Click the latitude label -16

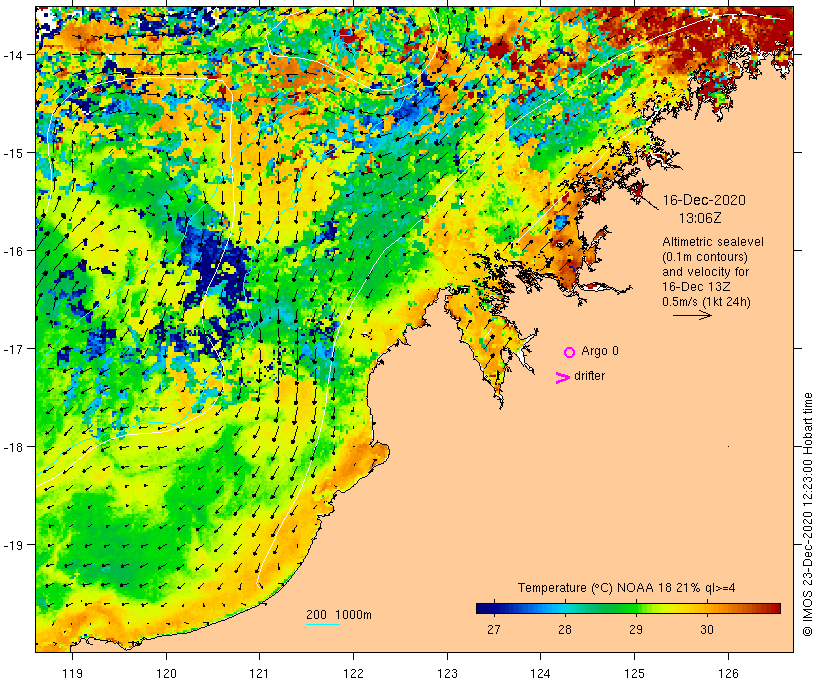(13, 251)
